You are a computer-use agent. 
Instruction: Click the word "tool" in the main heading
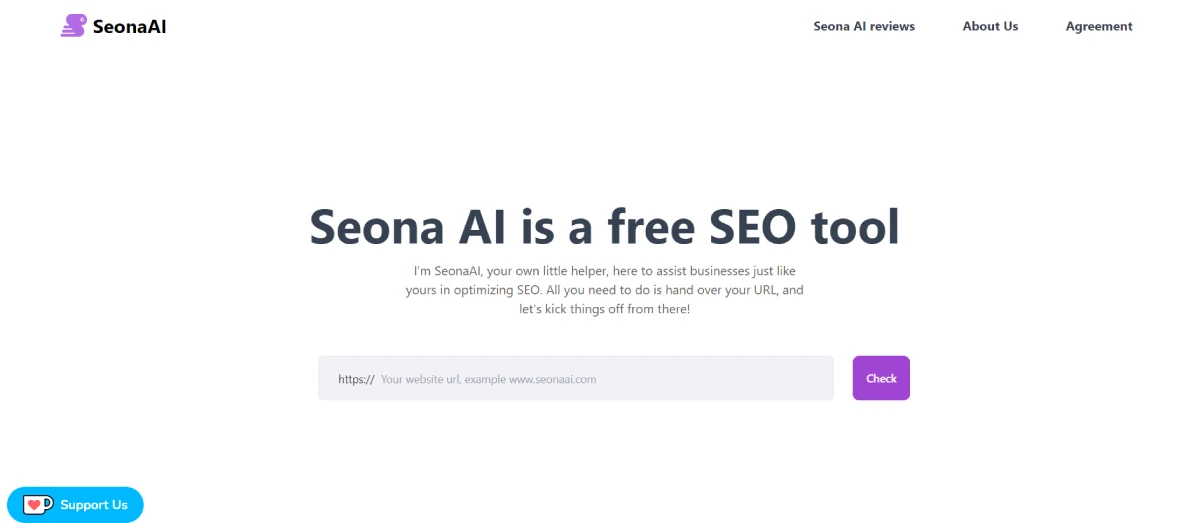(855, 226)
